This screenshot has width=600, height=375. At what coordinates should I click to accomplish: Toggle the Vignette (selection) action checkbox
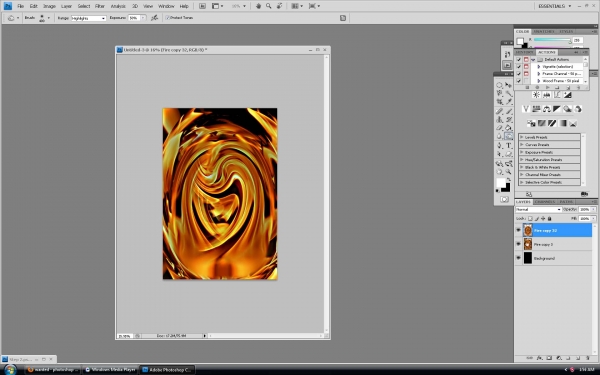coord(518,67)
